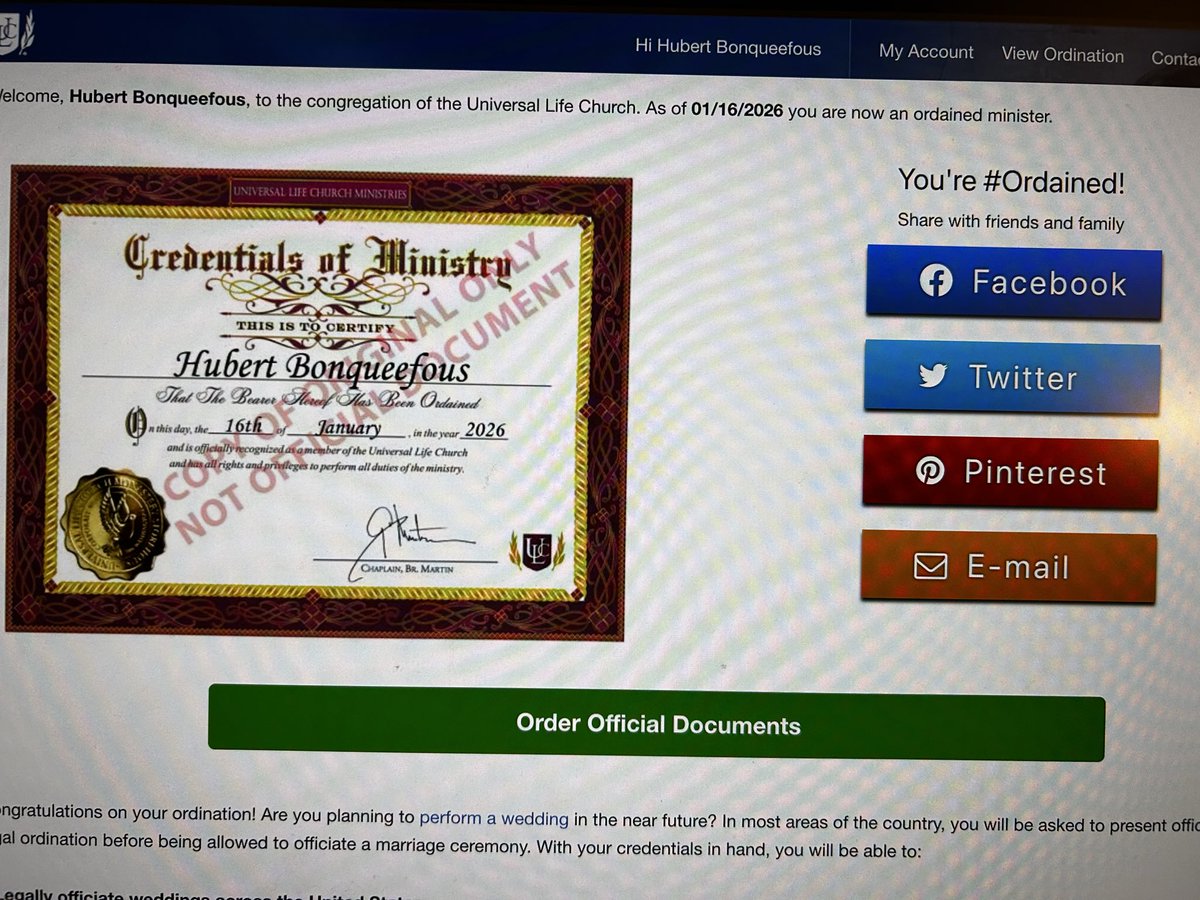Open the Contact menu item
The height and width of the screenshot is (900, 1200).
(1175, 58)
